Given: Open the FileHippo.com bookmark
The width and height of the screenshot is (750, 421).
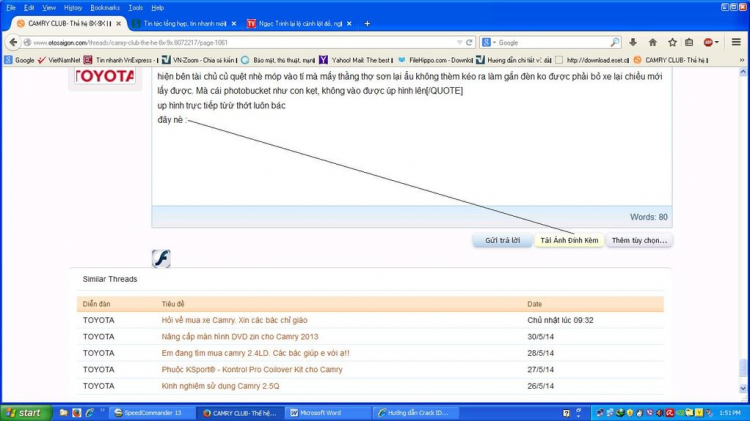Looking at the screenshot, I should click(435, 60).
